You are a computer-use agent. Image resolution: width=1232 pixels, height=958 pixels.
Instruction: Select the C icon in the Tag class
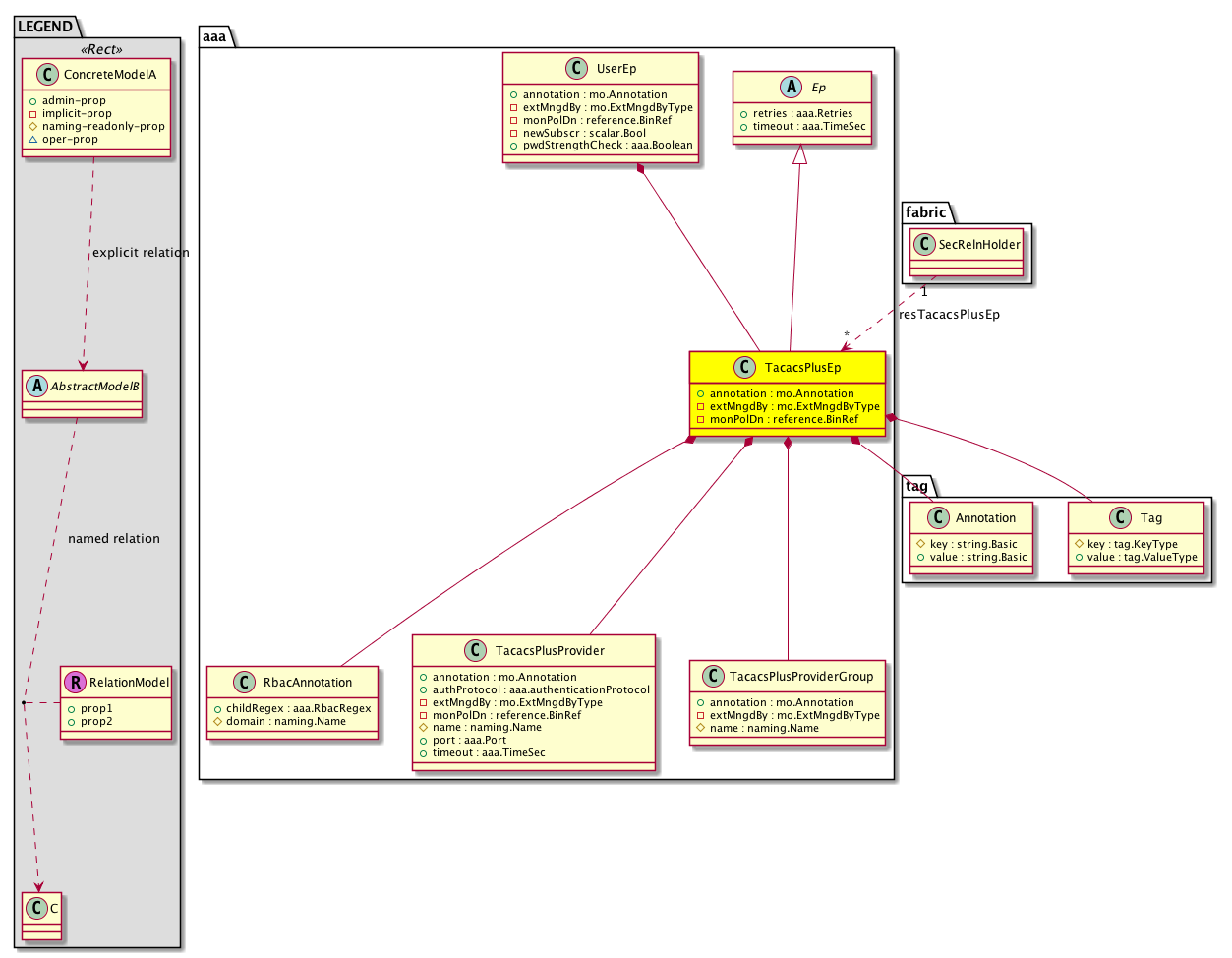point(1120,518)
